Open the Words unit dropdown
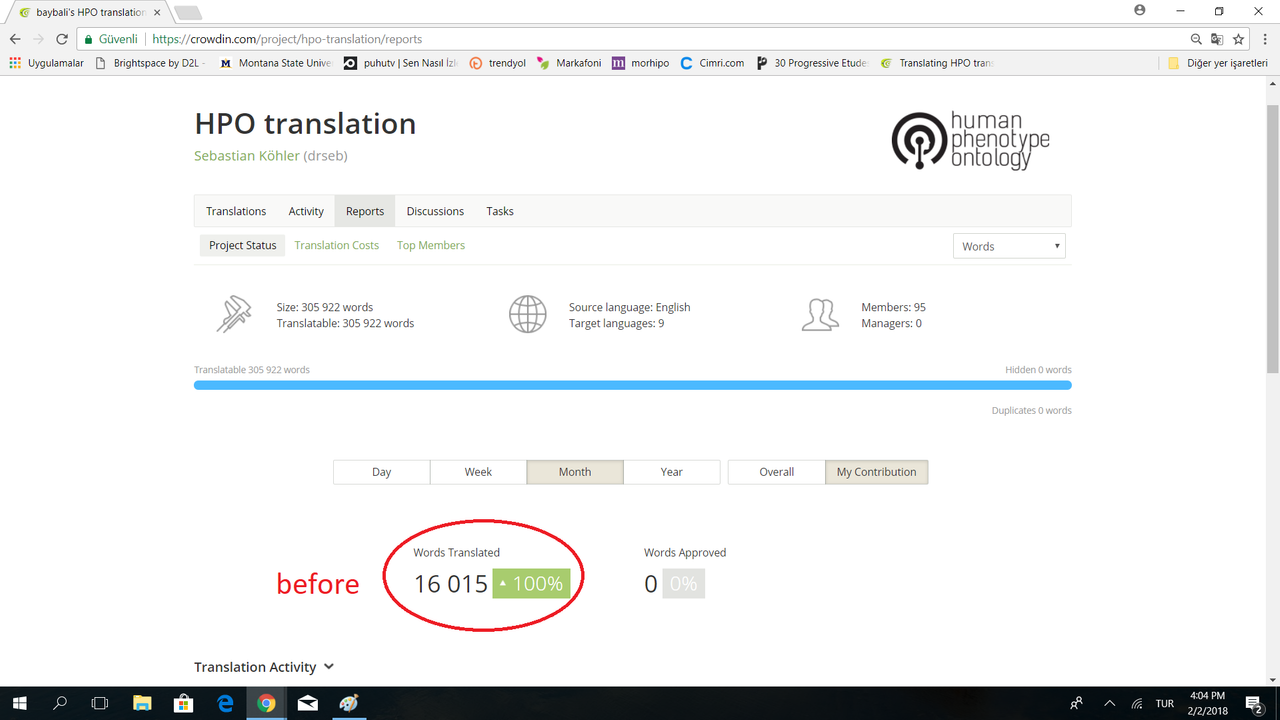 1009,246
